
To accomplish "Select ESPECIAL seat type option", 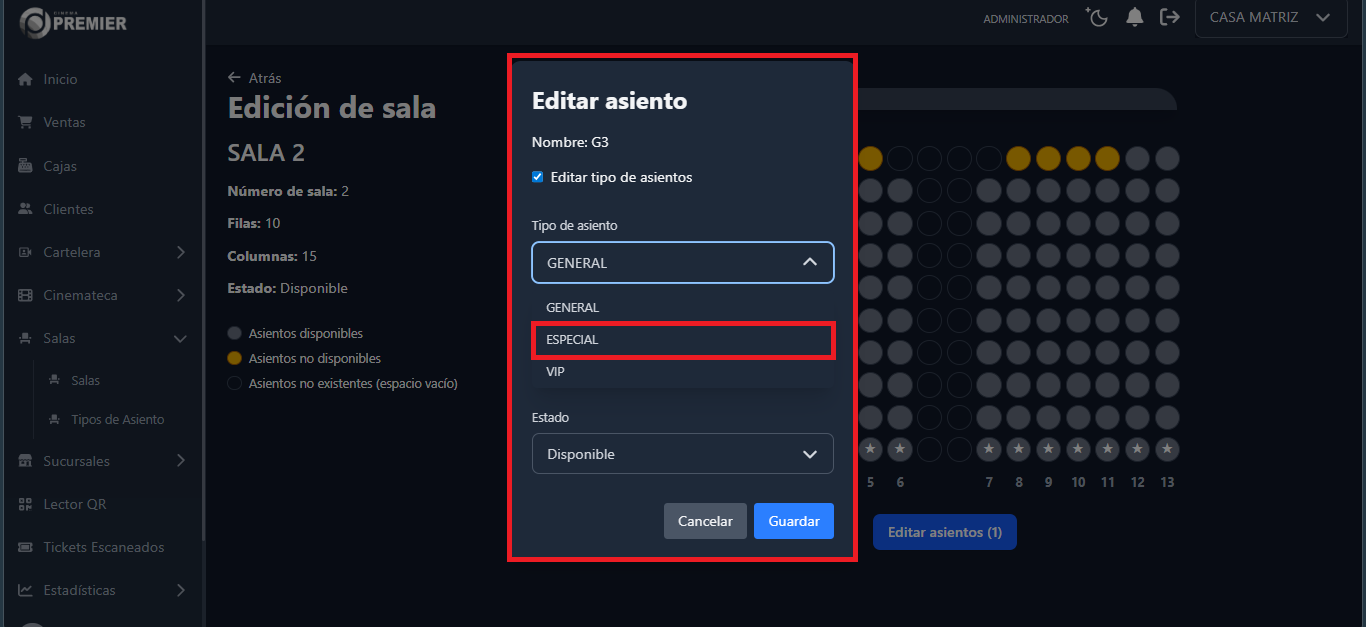I will [x=682, y=340].
